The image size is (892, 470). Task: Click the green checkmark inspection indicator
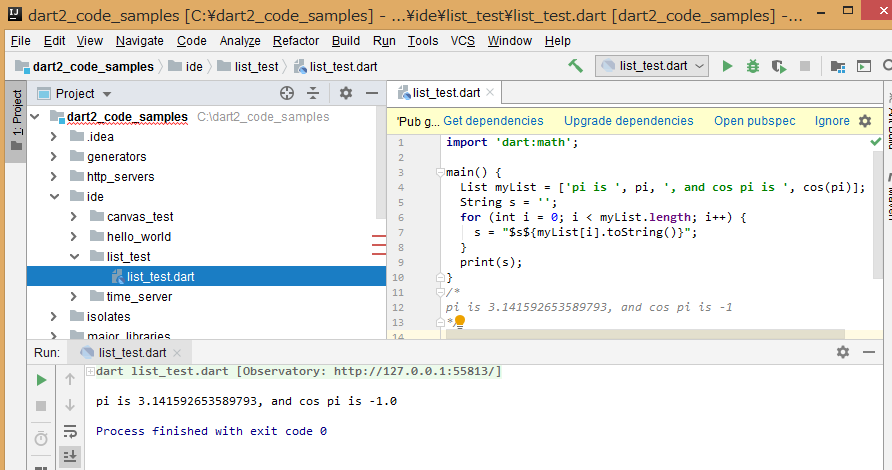[x=876, y=142]
